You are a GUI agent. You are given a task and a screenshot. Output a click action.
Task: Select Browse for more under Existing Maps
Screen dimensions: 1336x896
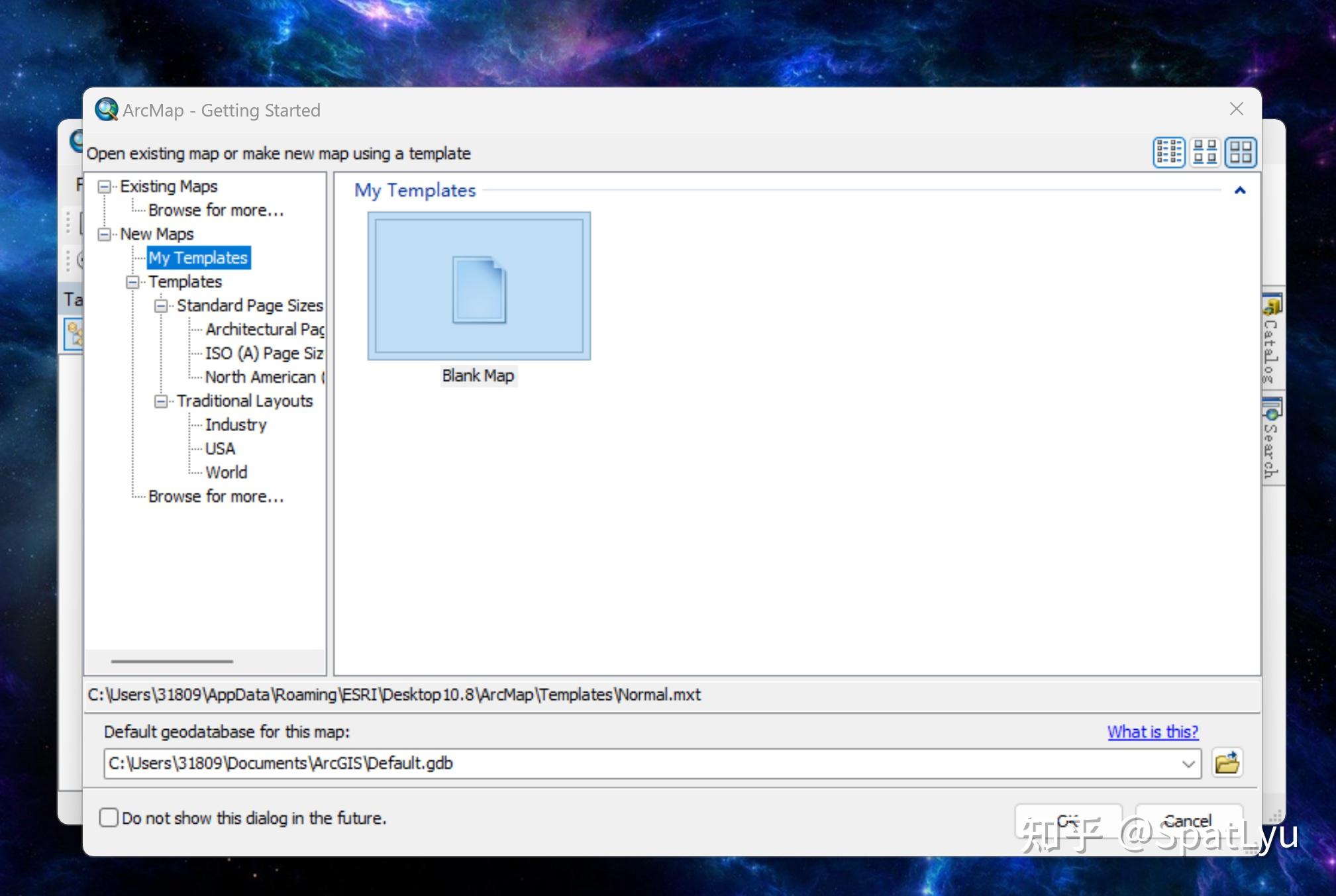[216, 210]
